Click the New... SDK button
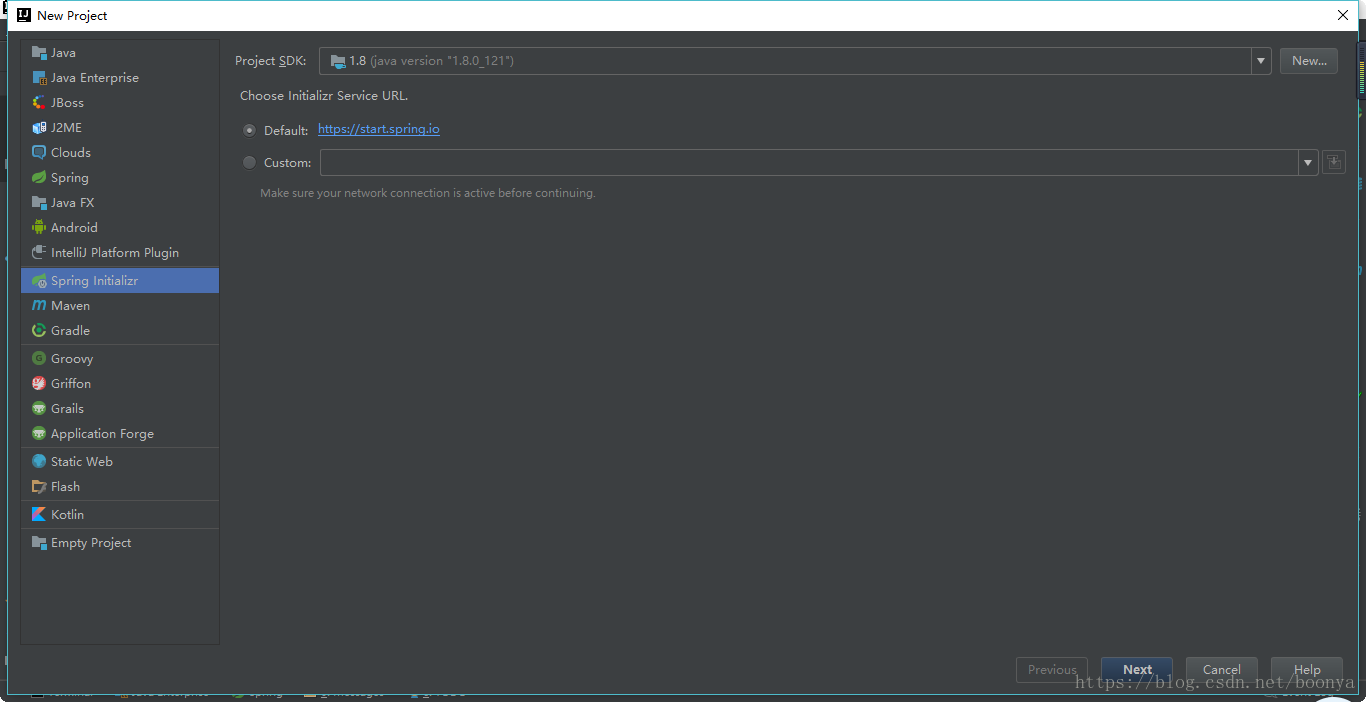1366x702 pixels. pyautogui.click(x=1309, y=61)
